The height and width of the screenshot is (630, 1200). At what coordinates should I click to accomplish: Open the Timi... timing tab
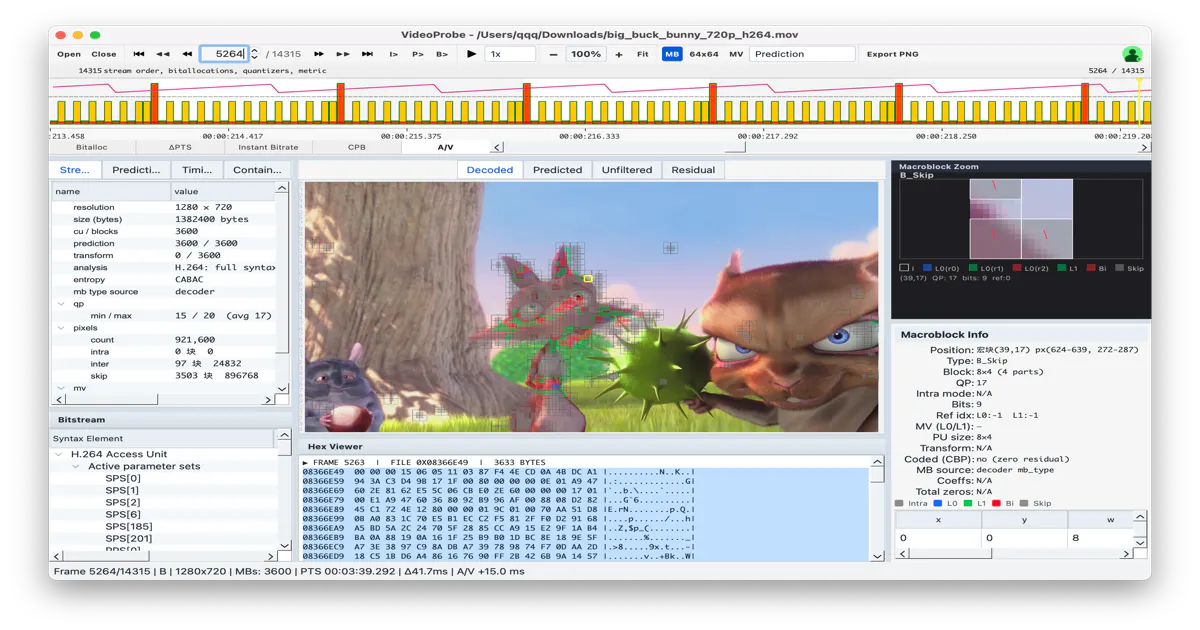point(197,170)
